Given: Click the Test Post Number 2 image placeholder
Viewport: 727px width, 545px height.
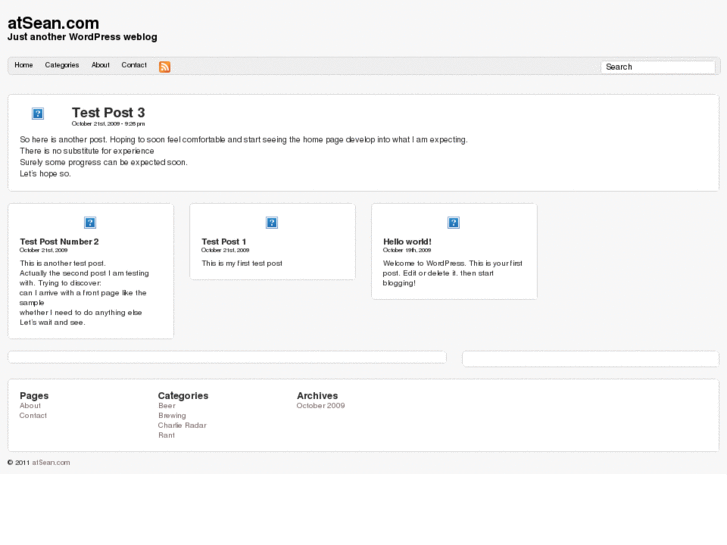Looking at the screenshot, I should (90, 223).
